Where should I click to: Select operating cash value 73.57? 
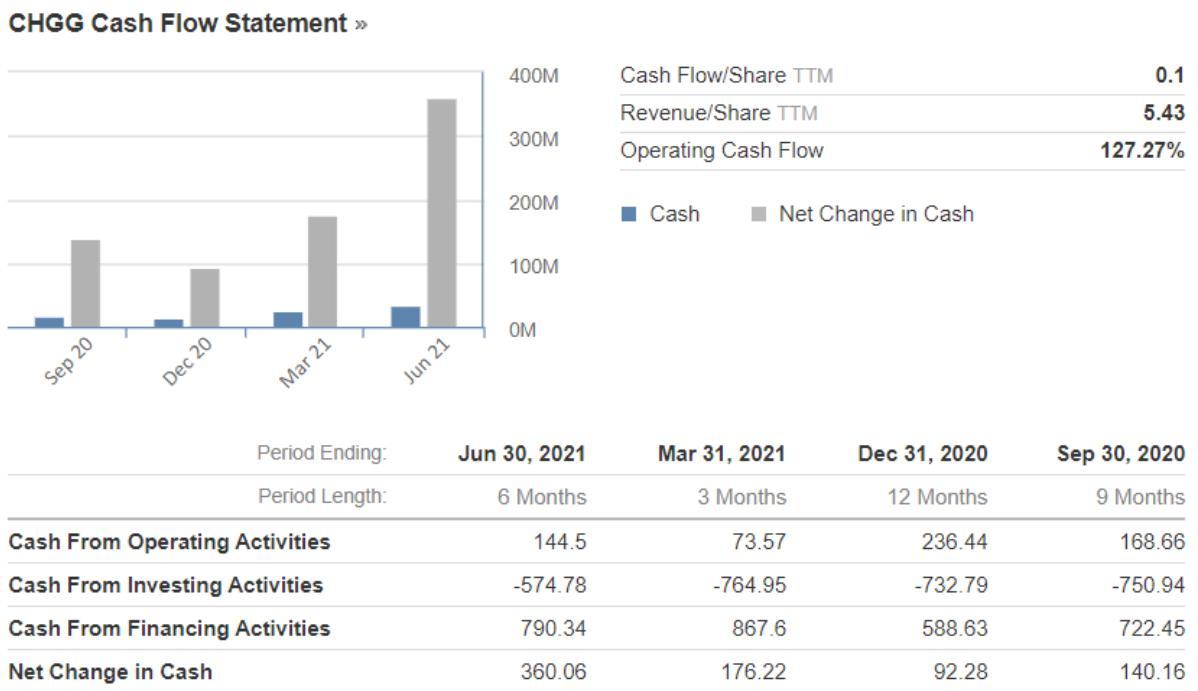[x=759, y=542]
